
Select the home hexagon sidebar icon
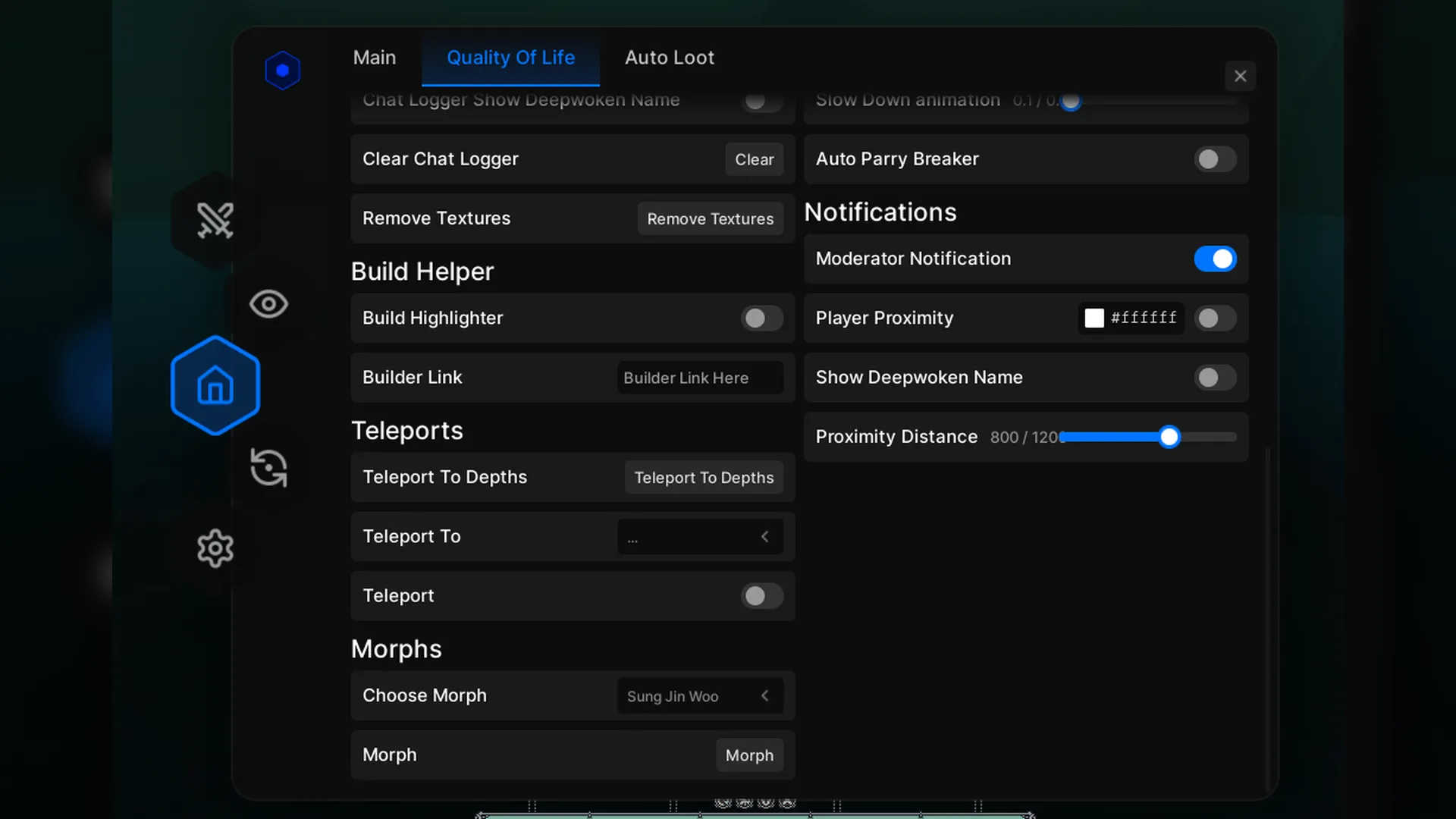click(x=215, y=386)
